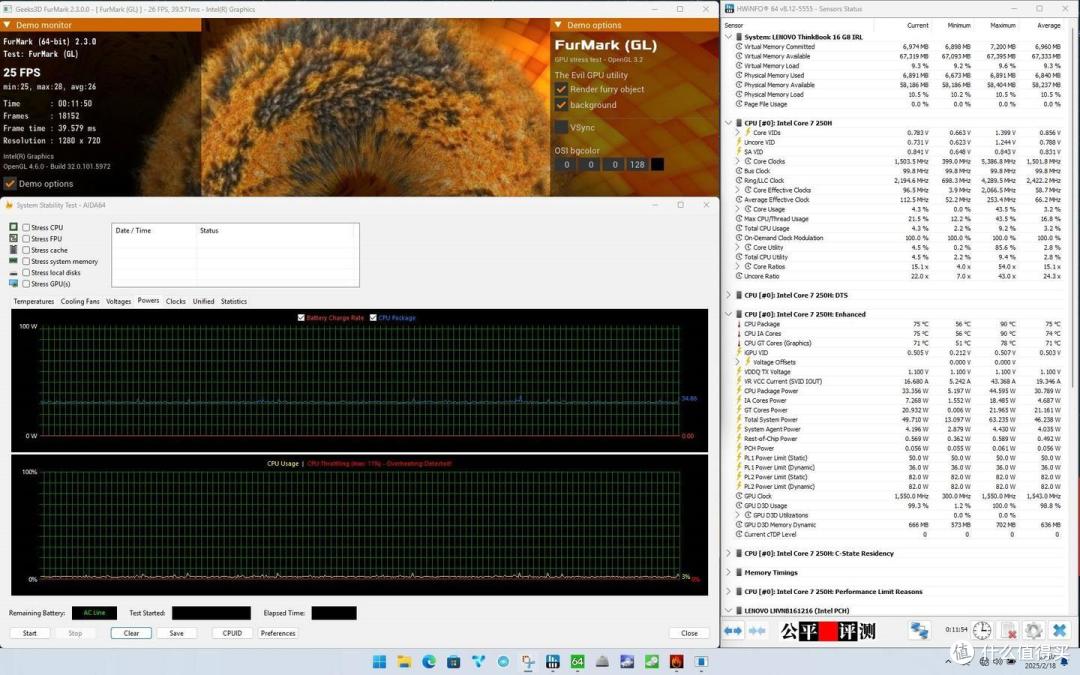Close sensors with blue X icon

pos(1059,630)
